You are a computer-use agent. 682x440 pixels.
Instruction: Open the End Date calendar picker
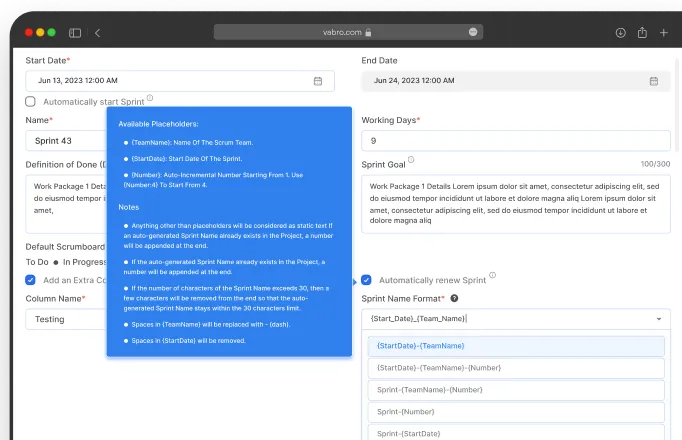point(653,81)
